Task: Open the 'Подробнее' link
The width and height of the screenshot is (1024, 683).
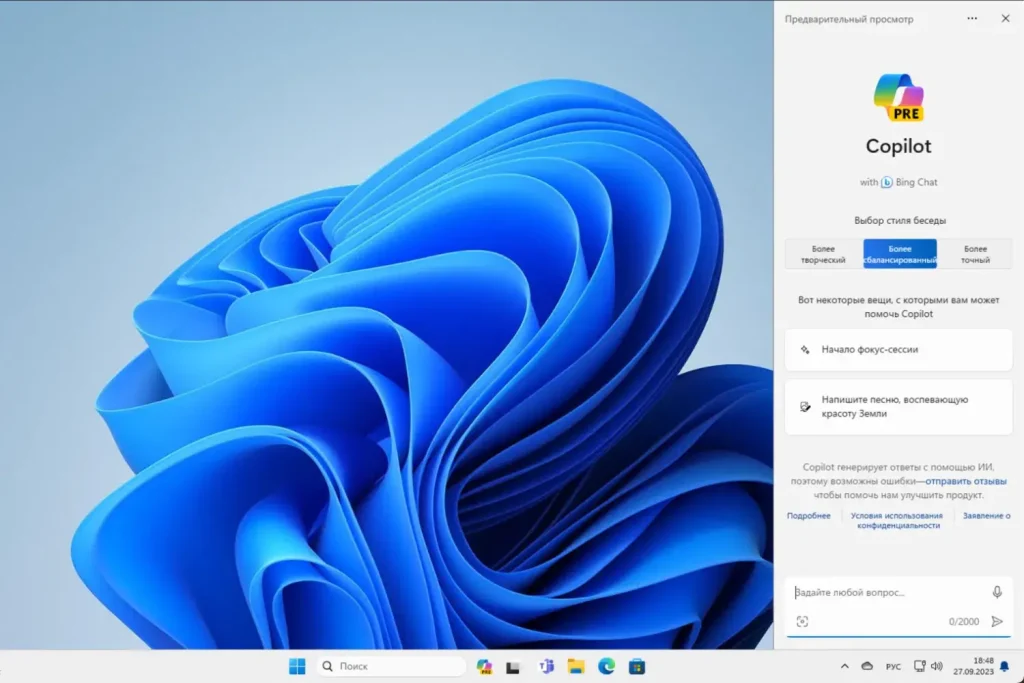Action: pos(808,516)
